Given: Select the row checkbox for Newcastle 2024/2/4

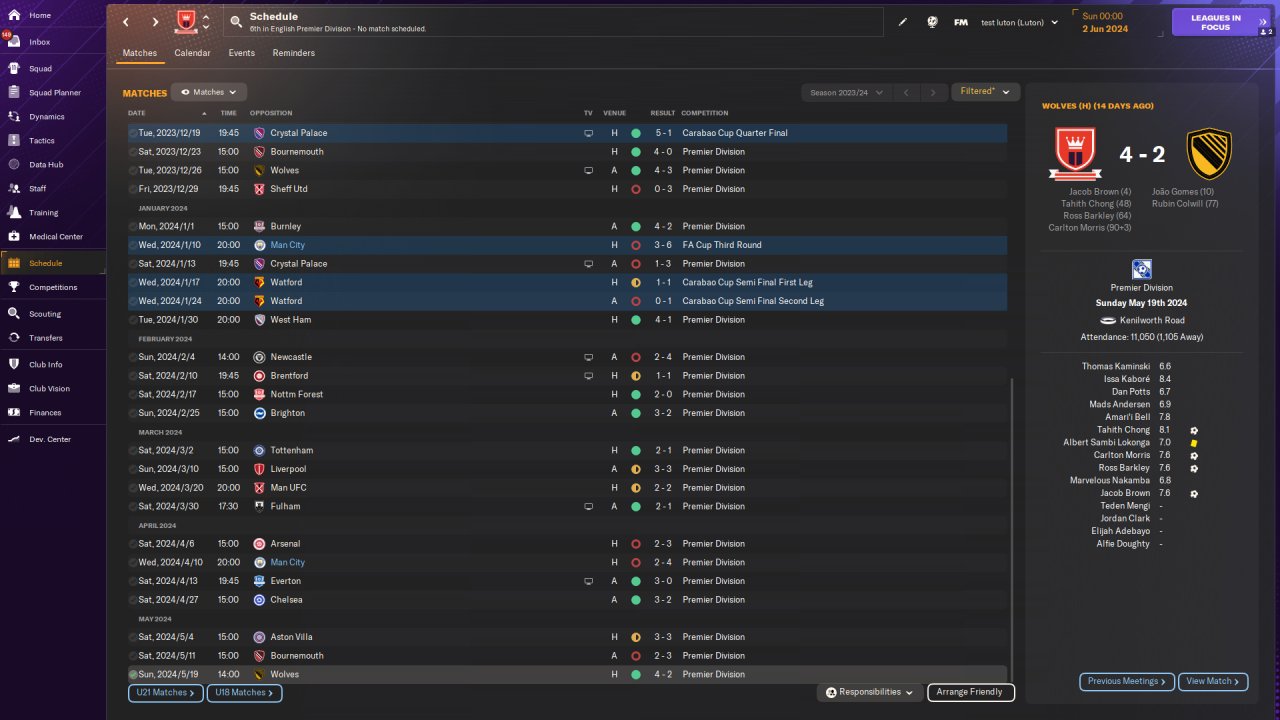Looking at the screenshot, I should pos(133,357).
